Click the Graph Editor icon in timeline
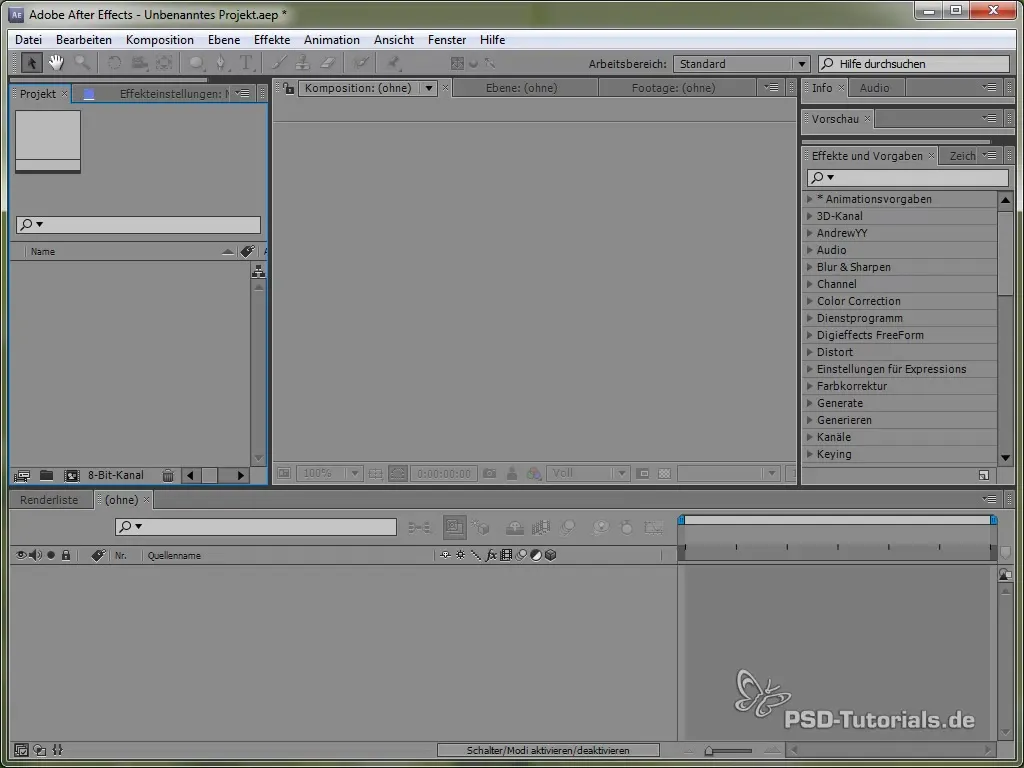Viewport: 1024px width, 768px height. pyautogui.click(x=654, y=527)
